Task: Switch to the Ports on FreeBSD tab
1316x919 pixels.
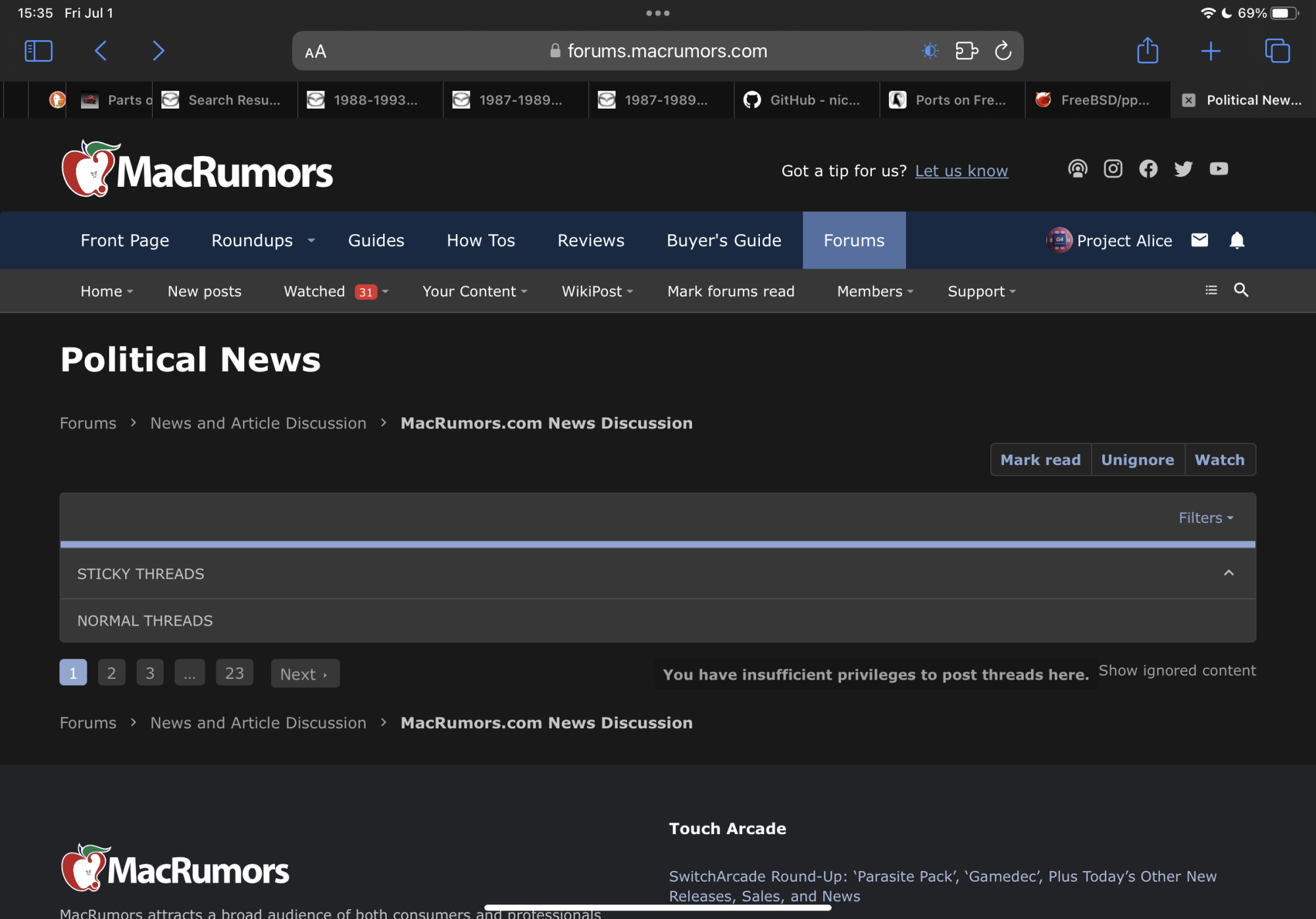Action: coord(952,100)
